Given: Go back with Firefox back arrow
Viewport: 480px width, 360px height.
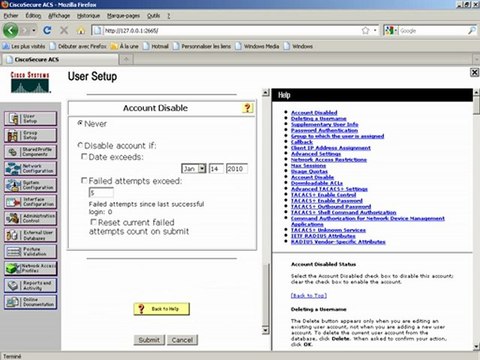Looking at the screenshot, I should pyautogui.click(x=11, y=31).
